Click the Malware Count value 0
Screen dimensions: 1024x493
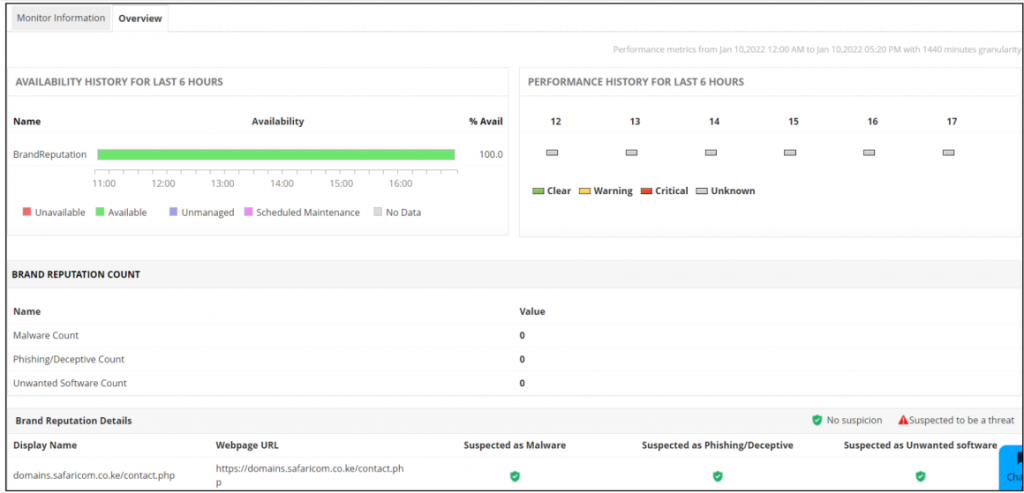click(522, 335)
